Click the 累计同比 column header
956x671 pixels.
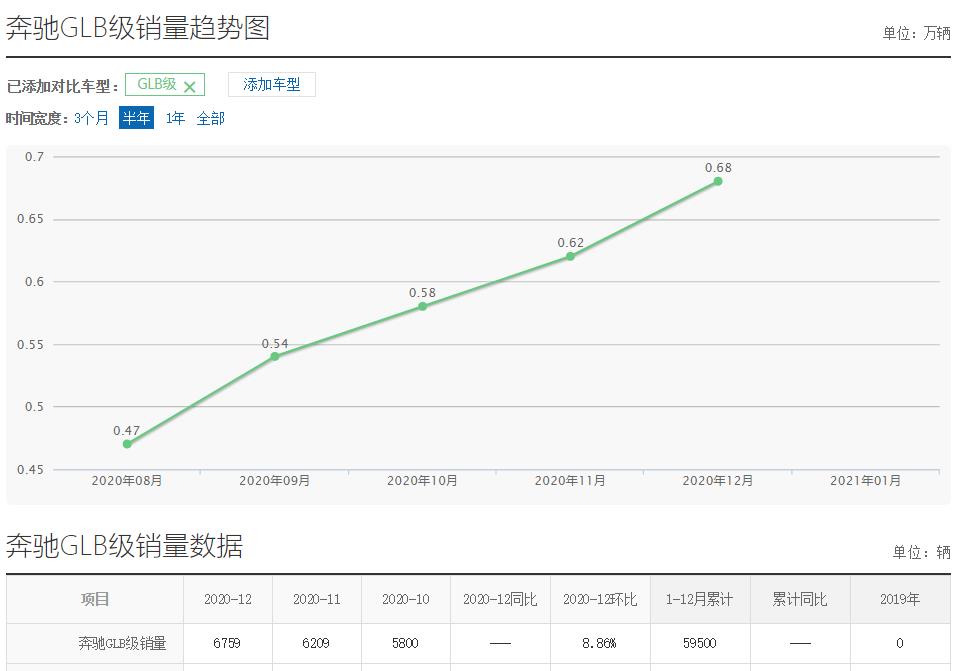pos(800,599)
